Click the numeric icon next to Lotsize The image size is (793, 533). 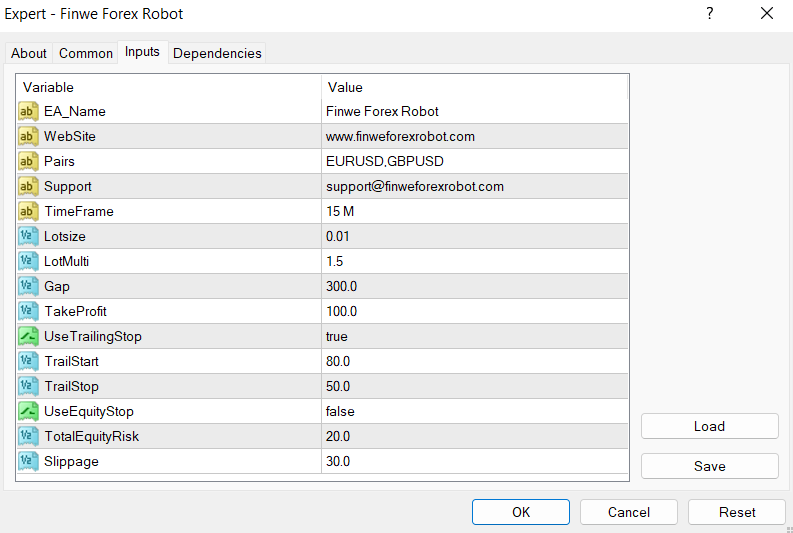point(28,236)
